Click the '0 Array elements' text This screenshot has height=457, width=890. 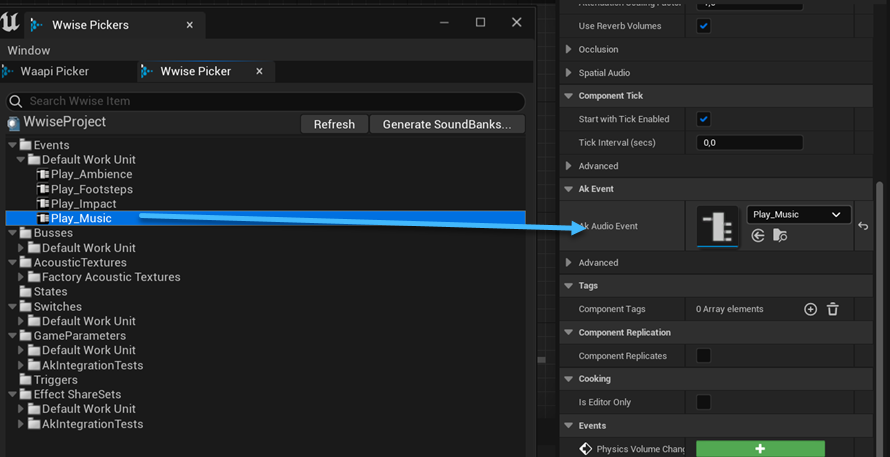click(729, 309)
